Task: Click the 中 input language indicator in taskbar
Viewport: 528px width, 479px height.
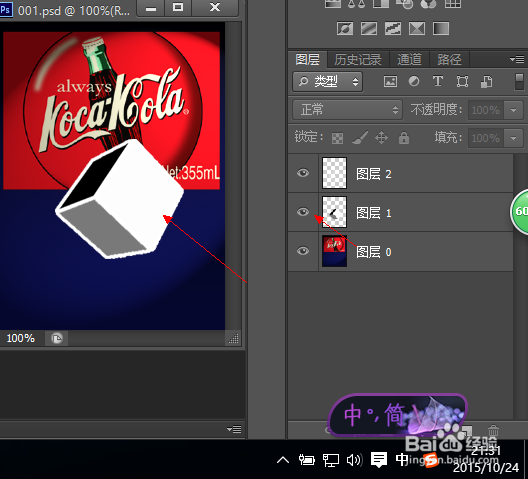Action: [x=402, y=459]
